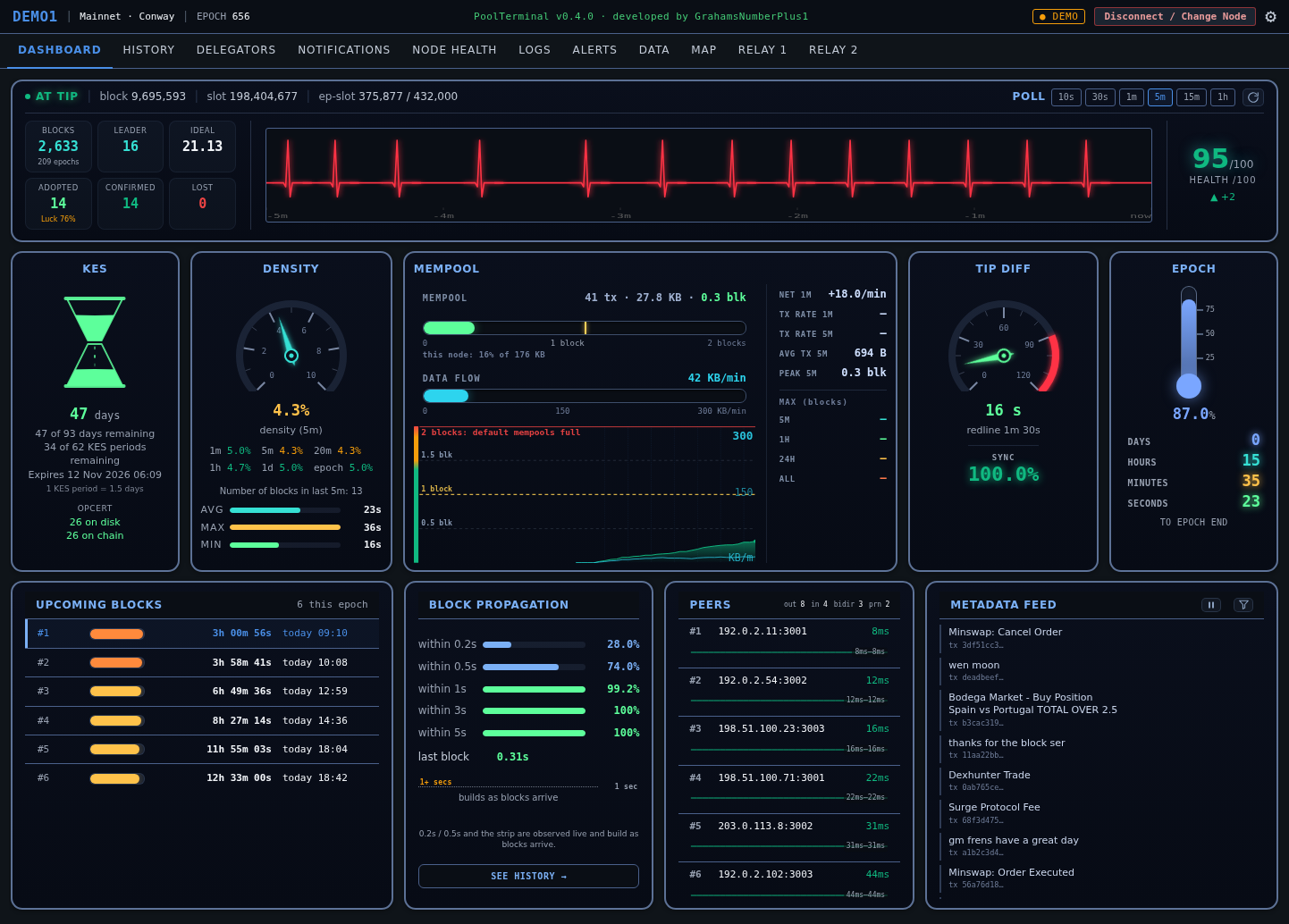Image resolution: width=1289 pixels, height=924 pixels.
Task: Open the wen moon feed entry
Action: [1101, 671]
